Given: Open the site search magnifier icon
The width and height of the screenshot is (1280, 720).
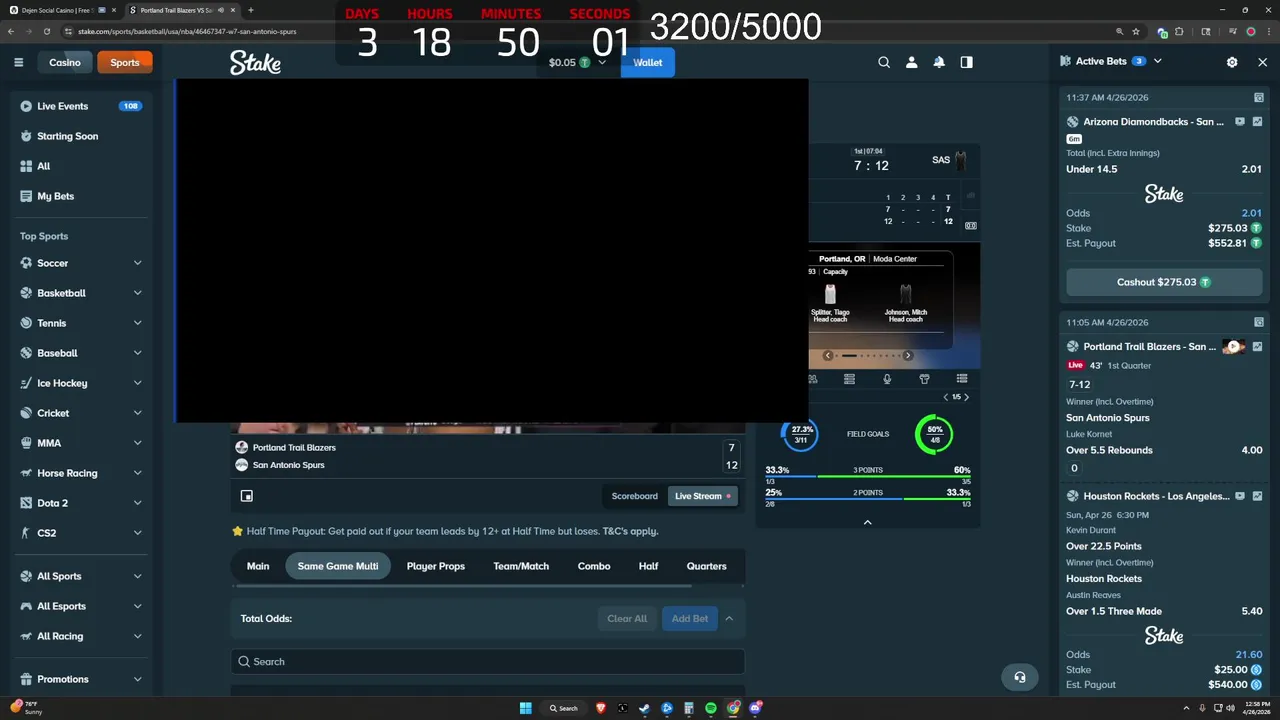Looking at the screenshot, I should point(884,62).
